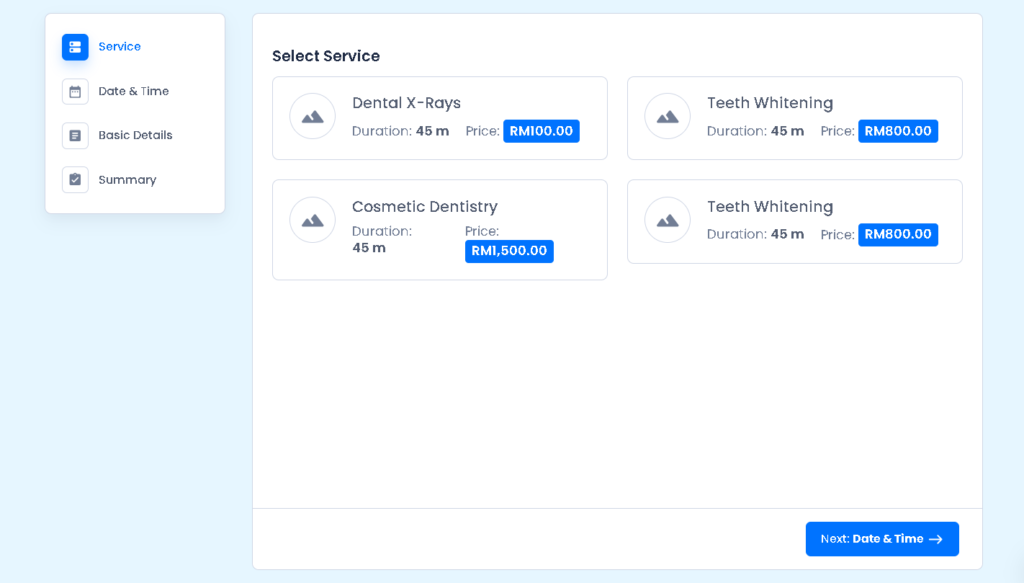Click the RM100.00 price badge

(541, 131)
